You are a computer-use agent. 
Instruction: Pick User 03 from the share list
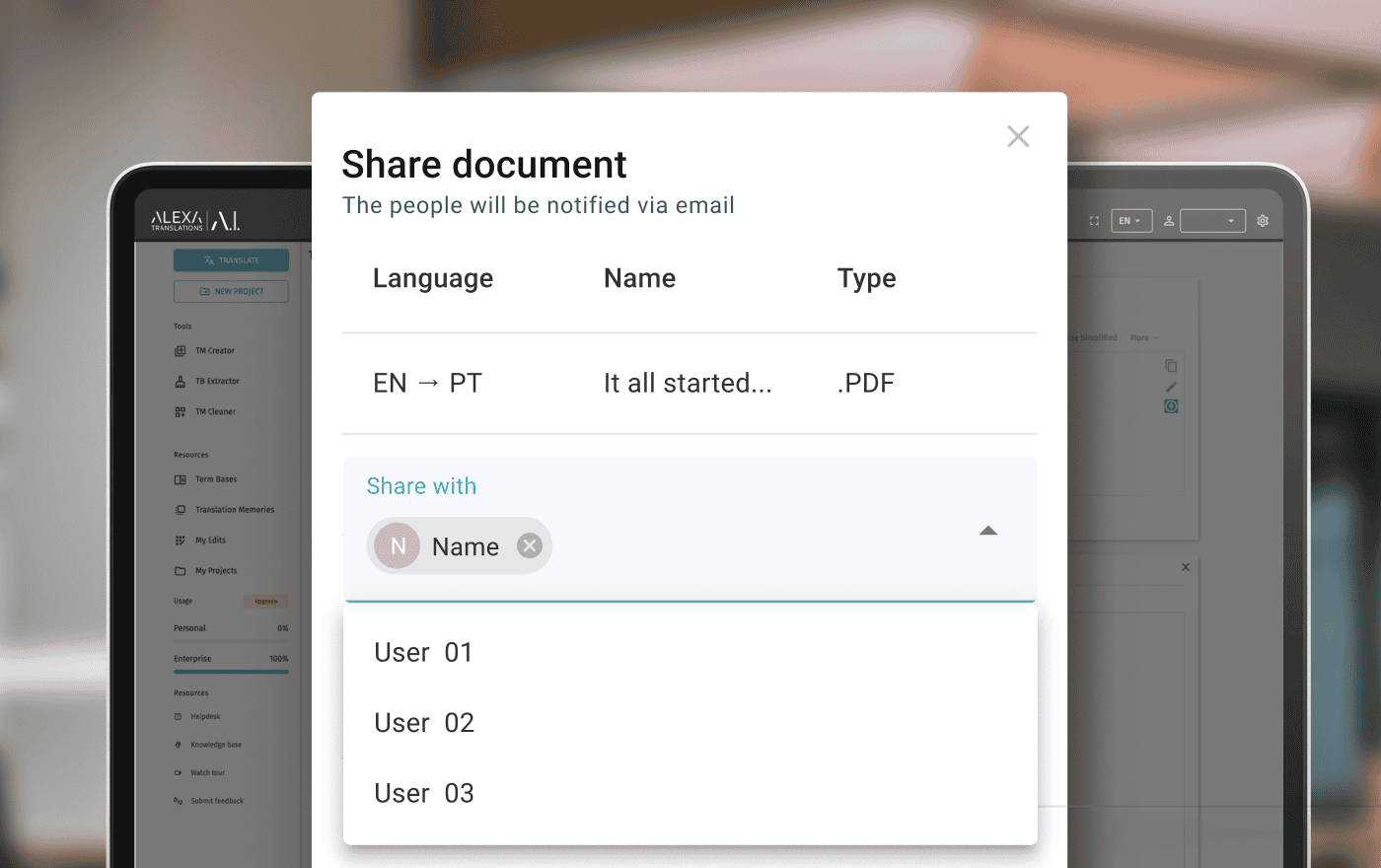pos(424,793)
